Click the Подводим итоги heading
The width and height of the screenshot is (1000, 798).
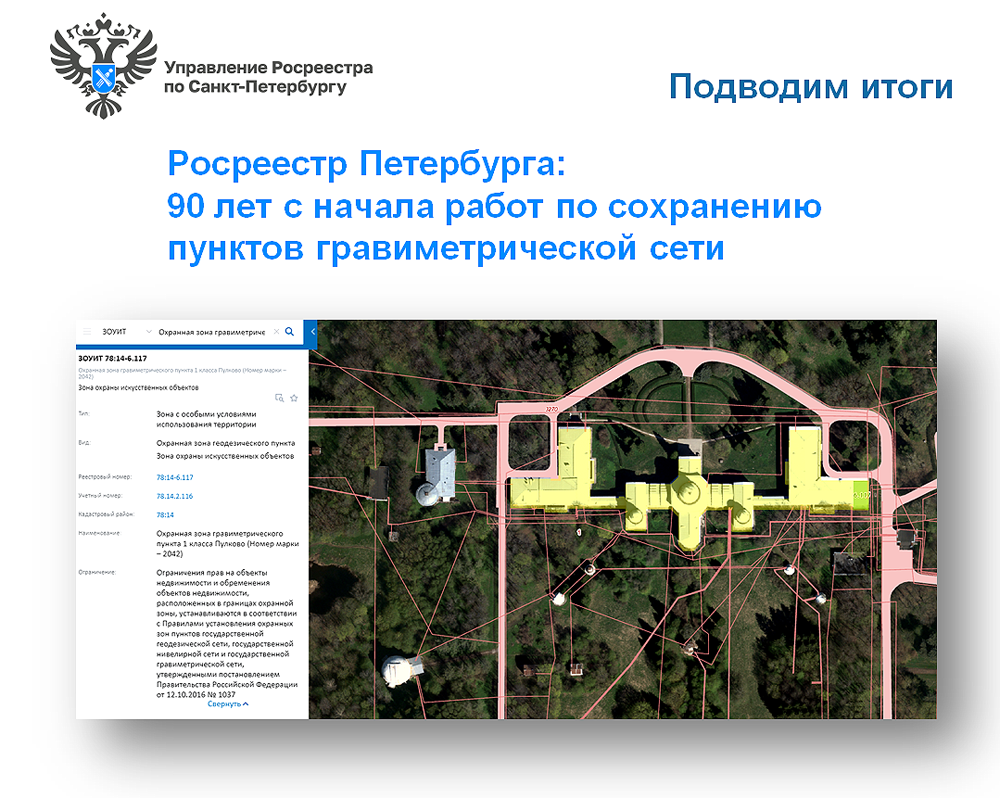point(810,87)
